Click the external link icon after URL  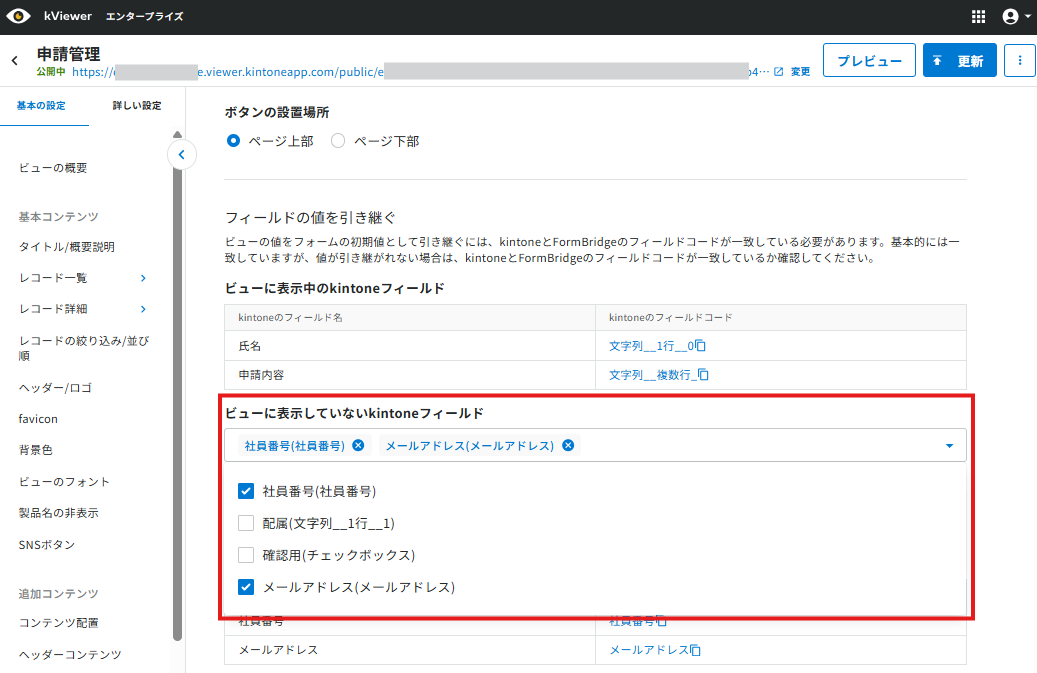click(778, 71)
